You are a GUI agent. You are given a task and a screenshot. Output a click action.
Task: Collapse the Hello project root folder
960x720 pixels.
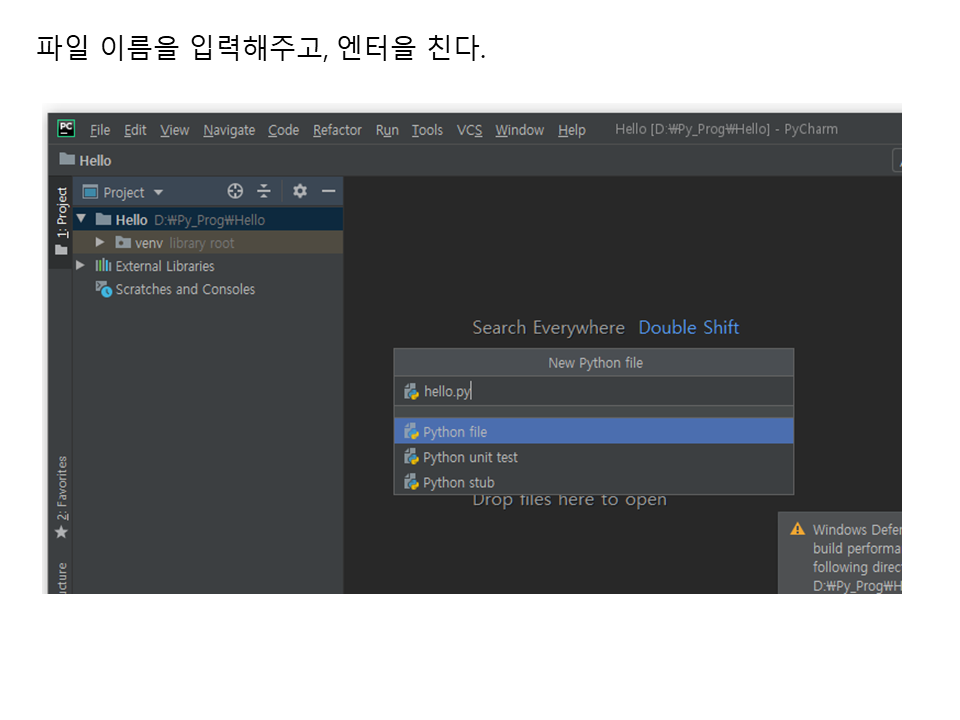(82, 219)
